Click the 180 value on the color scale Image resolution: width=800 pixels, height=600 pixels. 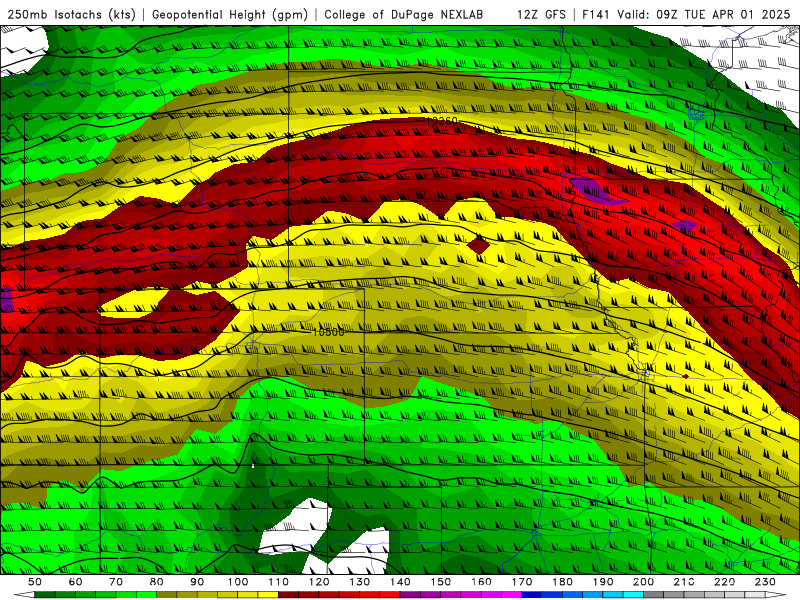pyautogui.click(x=562, y=582)
